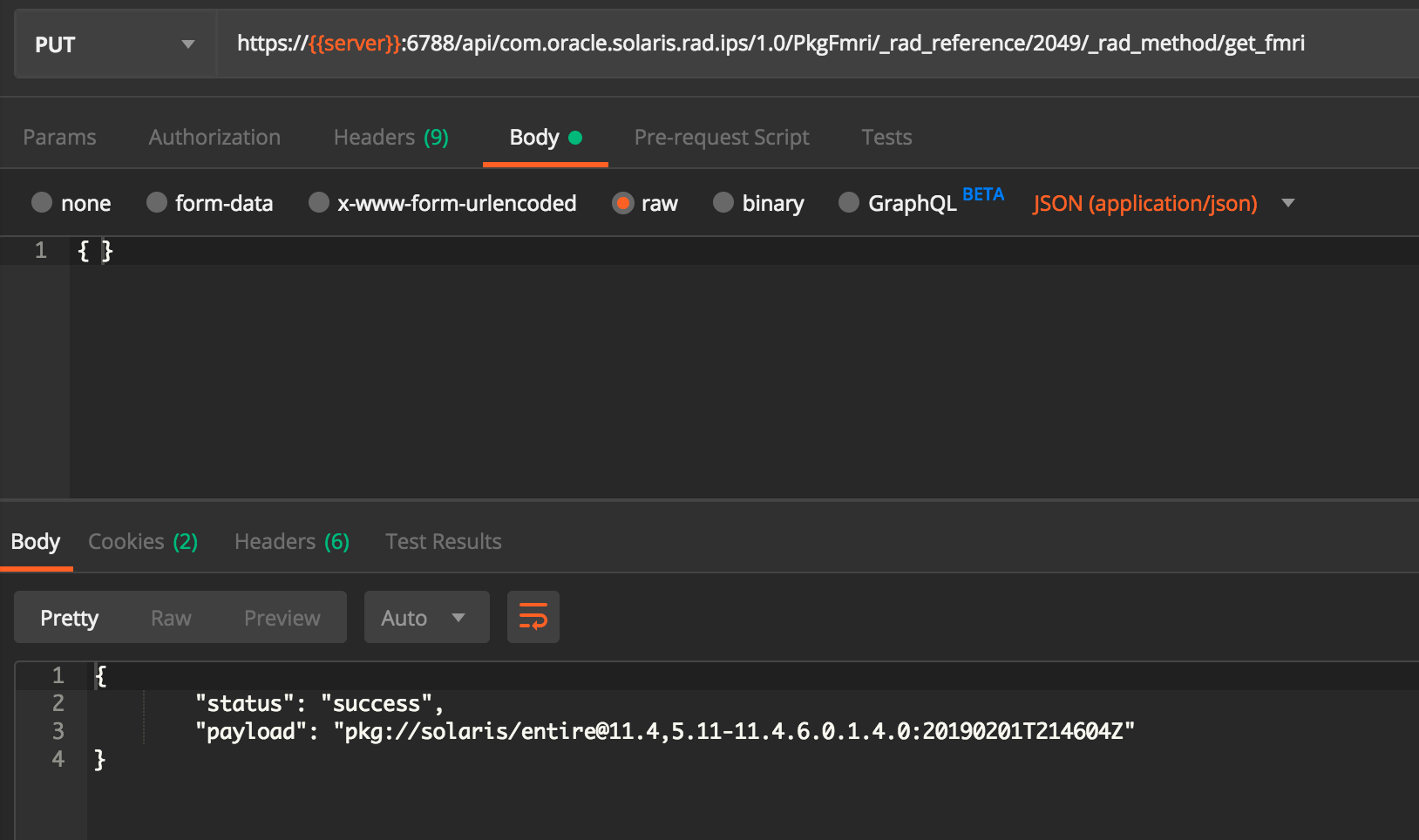
Task: Open the Pre-request Script tab
Action: [721, 137]
